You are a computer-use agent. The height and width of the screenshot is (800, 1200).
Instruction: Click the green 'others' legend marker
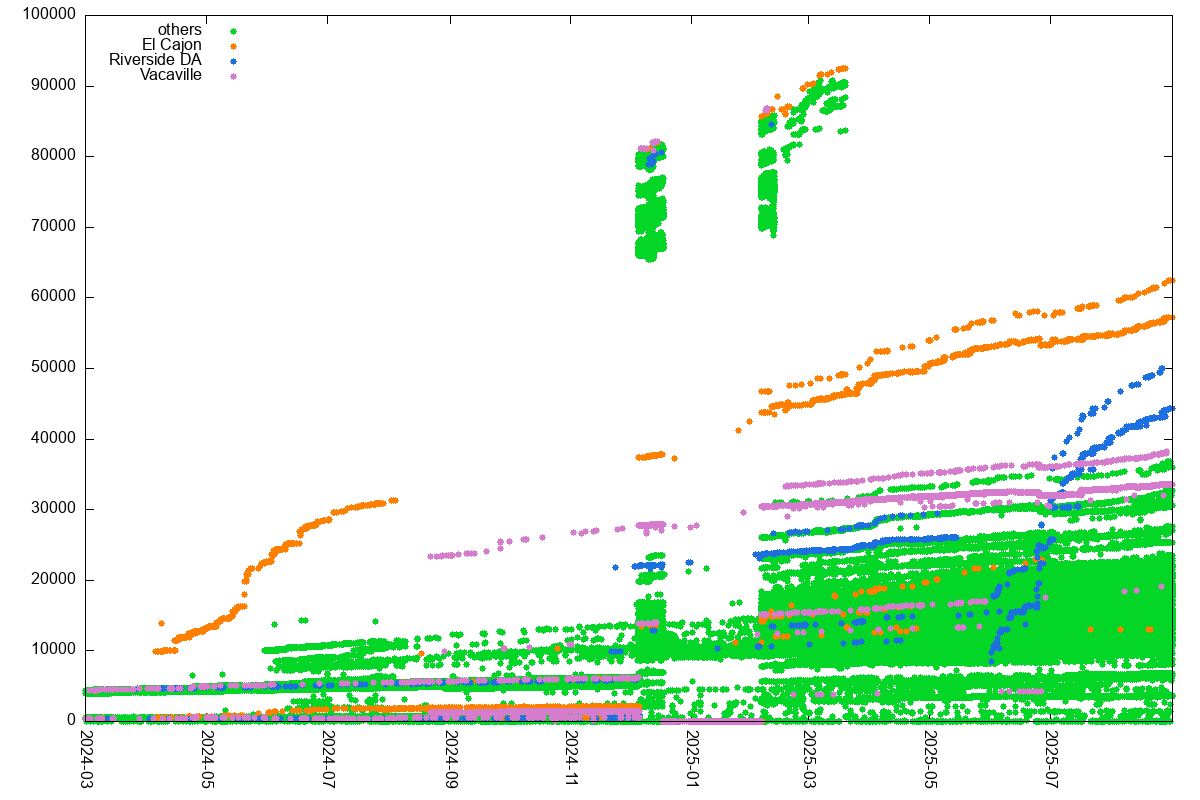pyautogui.click(x=233, y=30)
